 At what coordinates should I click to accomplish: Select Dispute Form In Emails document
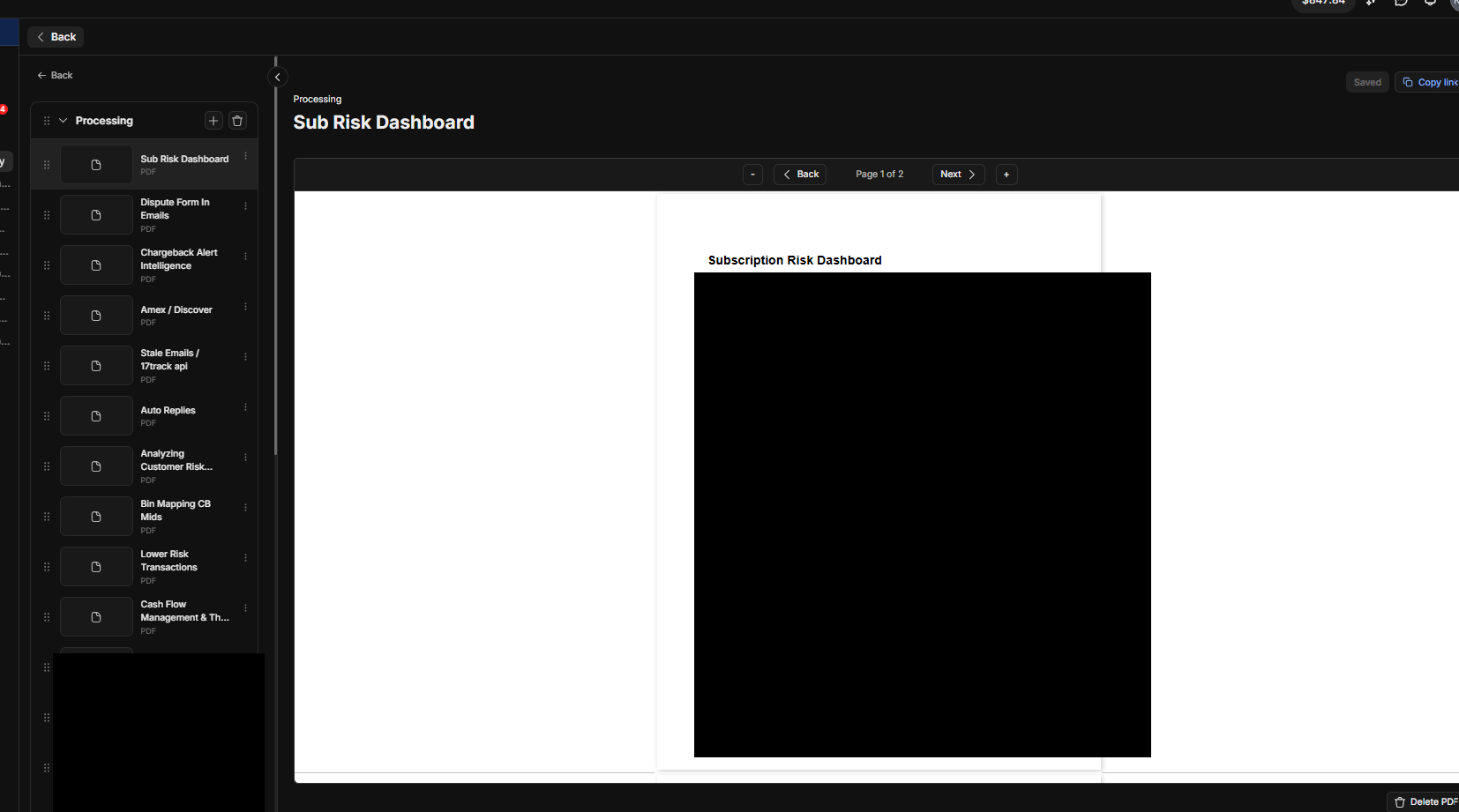click(x=145, y=215)
